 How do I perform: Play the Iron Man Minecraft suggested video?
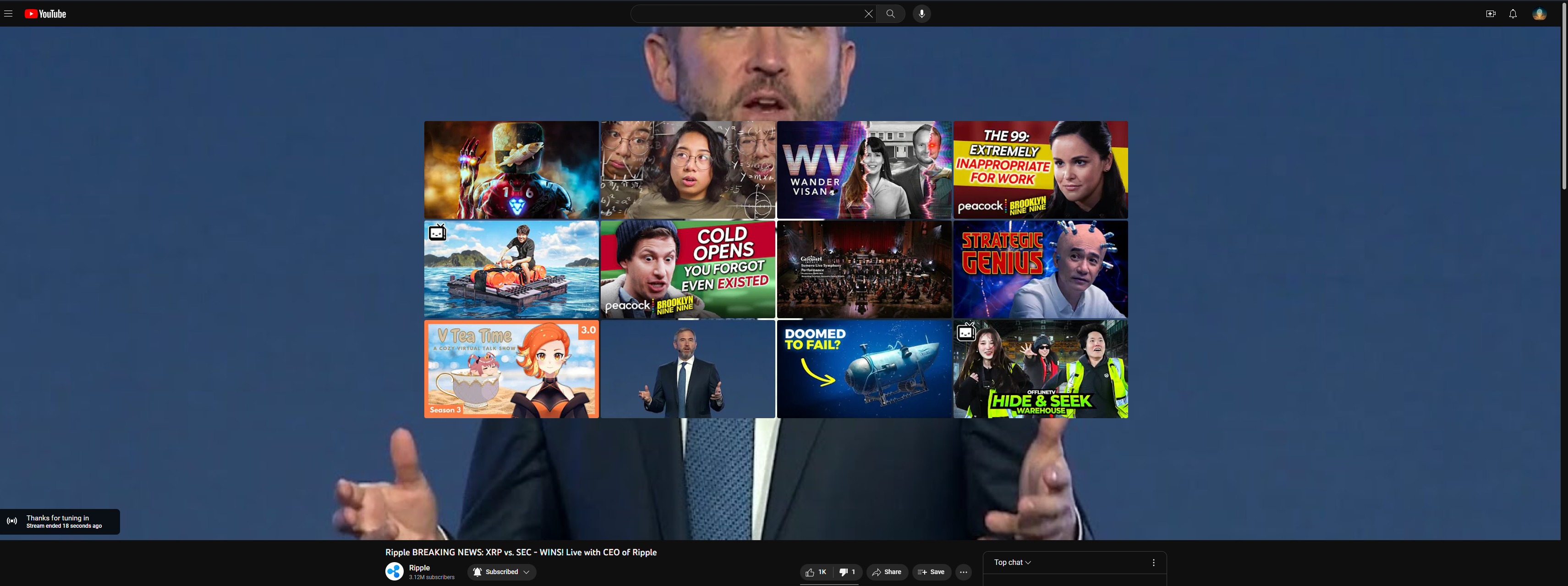(511, 170)
